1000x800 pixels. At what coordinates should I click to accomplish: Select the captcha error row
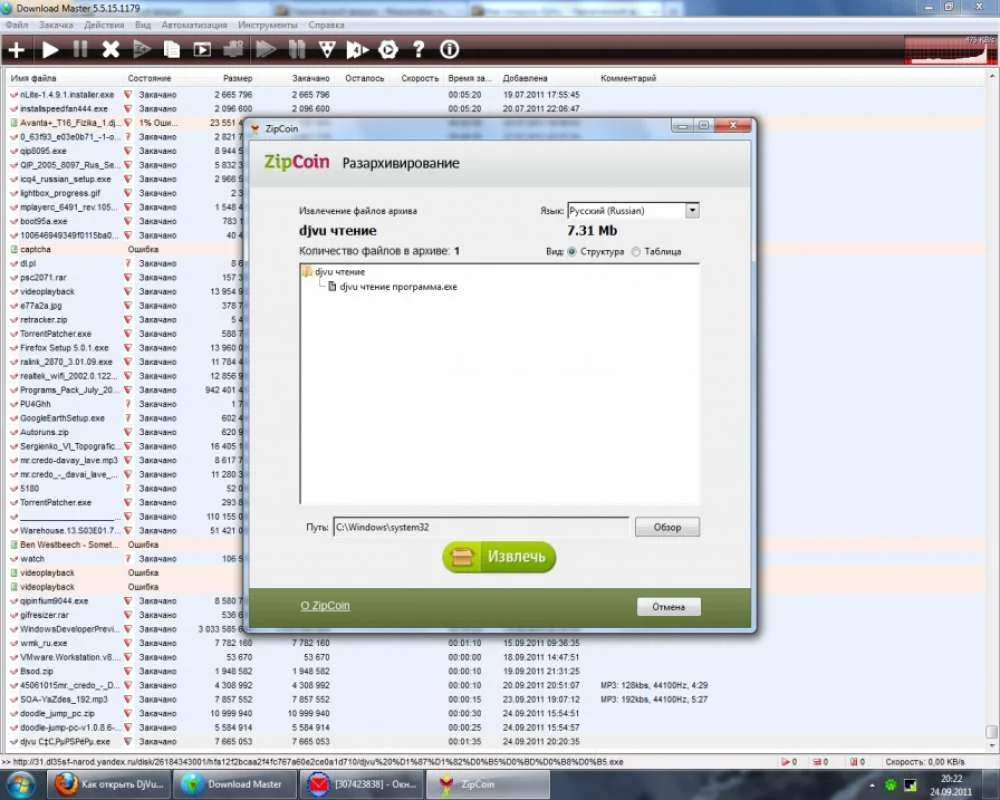tap(126, 249)
